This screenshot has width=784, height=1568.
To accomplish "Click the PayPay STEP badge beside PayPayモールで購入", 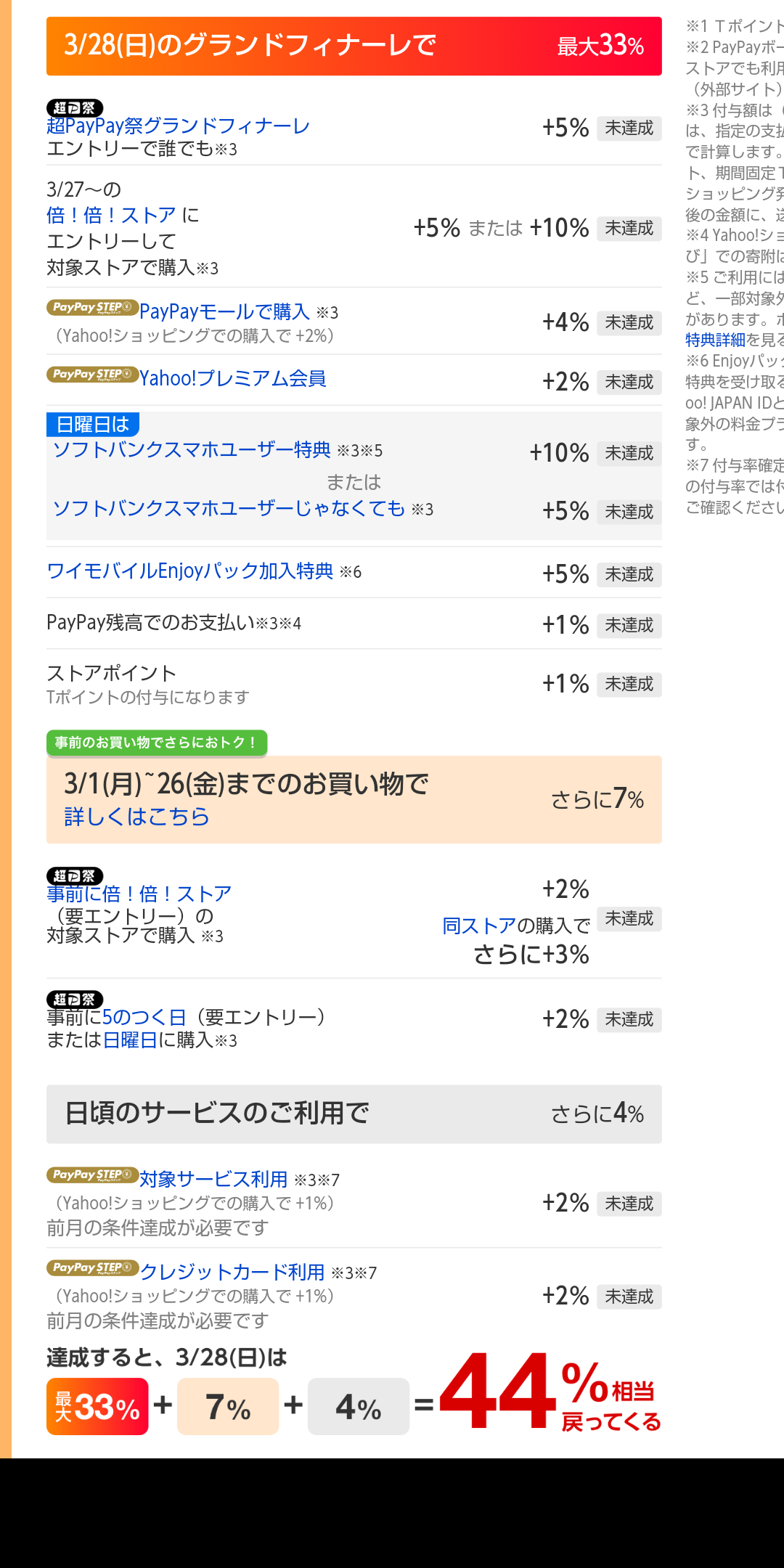I will pyautogui.click(x=92, y=308).
